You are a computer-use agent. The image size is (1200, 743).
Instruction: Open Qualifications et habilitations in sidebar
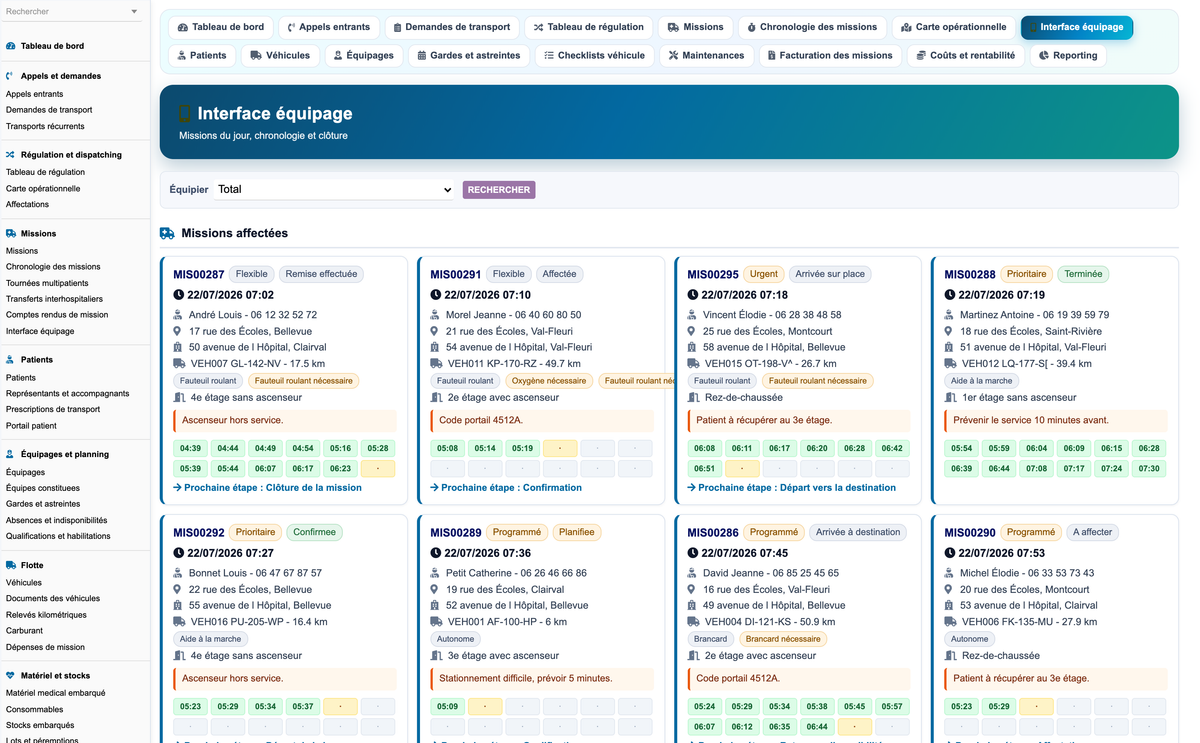[x=58, y=536]
